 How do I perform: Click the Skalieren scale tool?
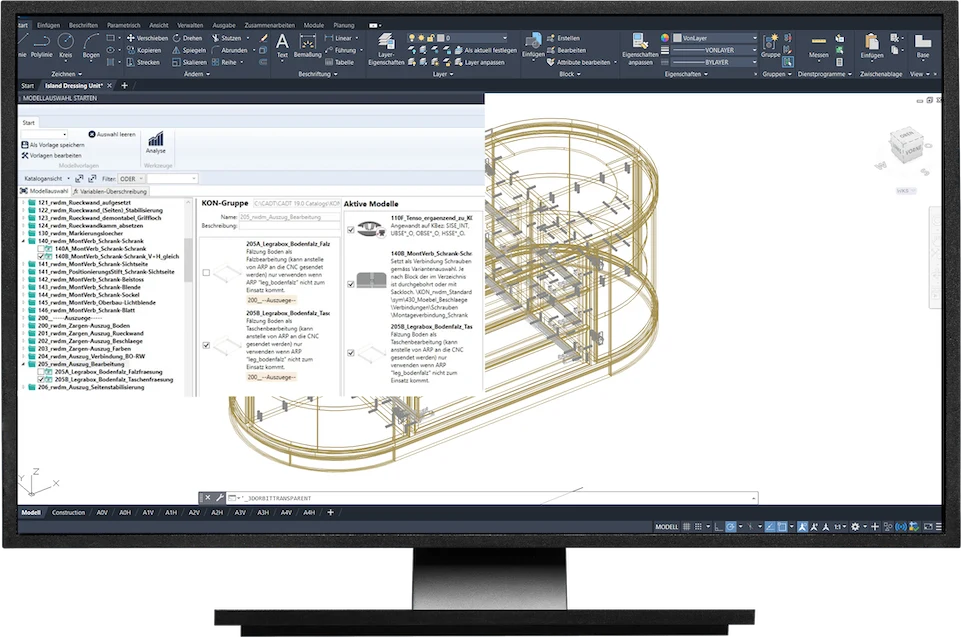[189, 63]
